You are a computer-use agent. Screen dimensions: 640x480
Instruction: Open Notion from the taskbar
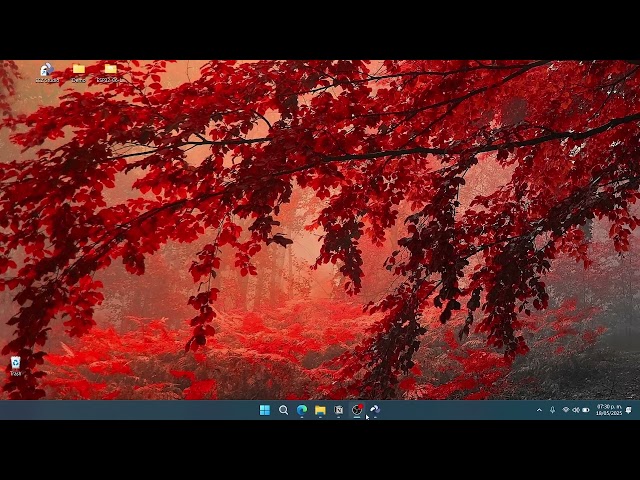(338, 410)
